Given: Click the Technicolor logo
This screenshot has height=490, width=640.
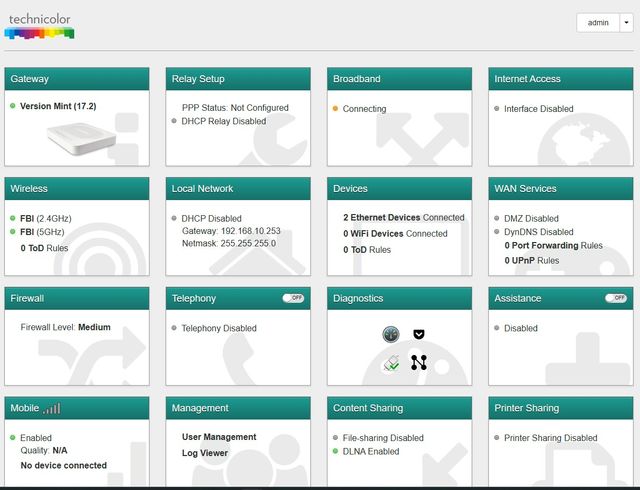Looking at the screenshot, I should click(x=39, y=26).
